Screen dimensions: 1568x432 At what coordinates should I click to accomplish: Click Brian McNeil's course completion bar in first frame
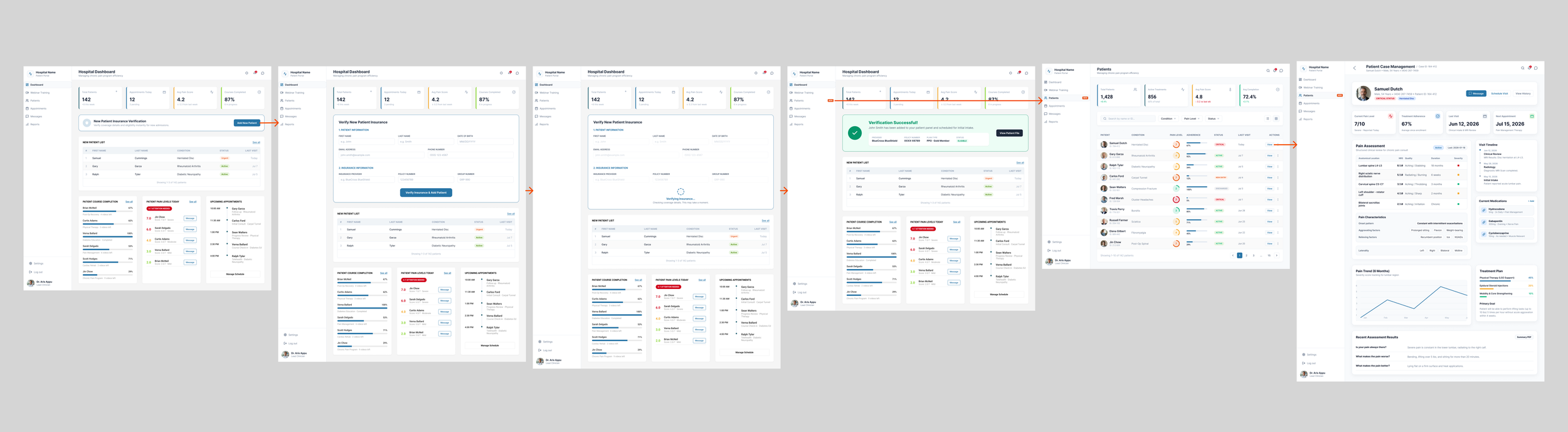108,211
